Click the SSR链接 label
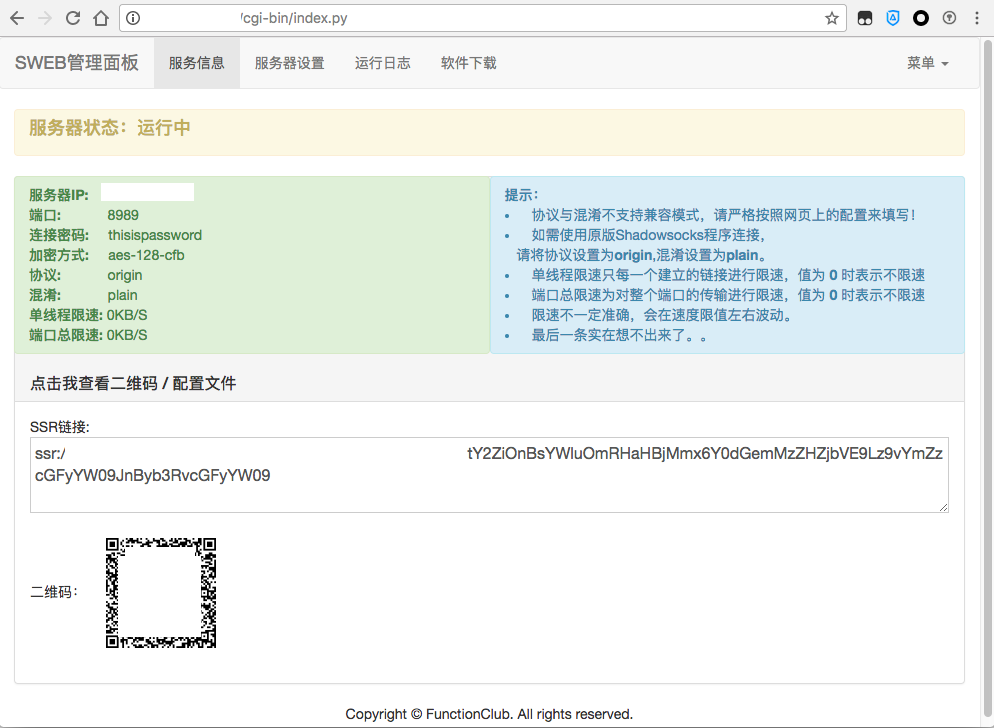Viewport: 994px width, 728px height. 60,427
